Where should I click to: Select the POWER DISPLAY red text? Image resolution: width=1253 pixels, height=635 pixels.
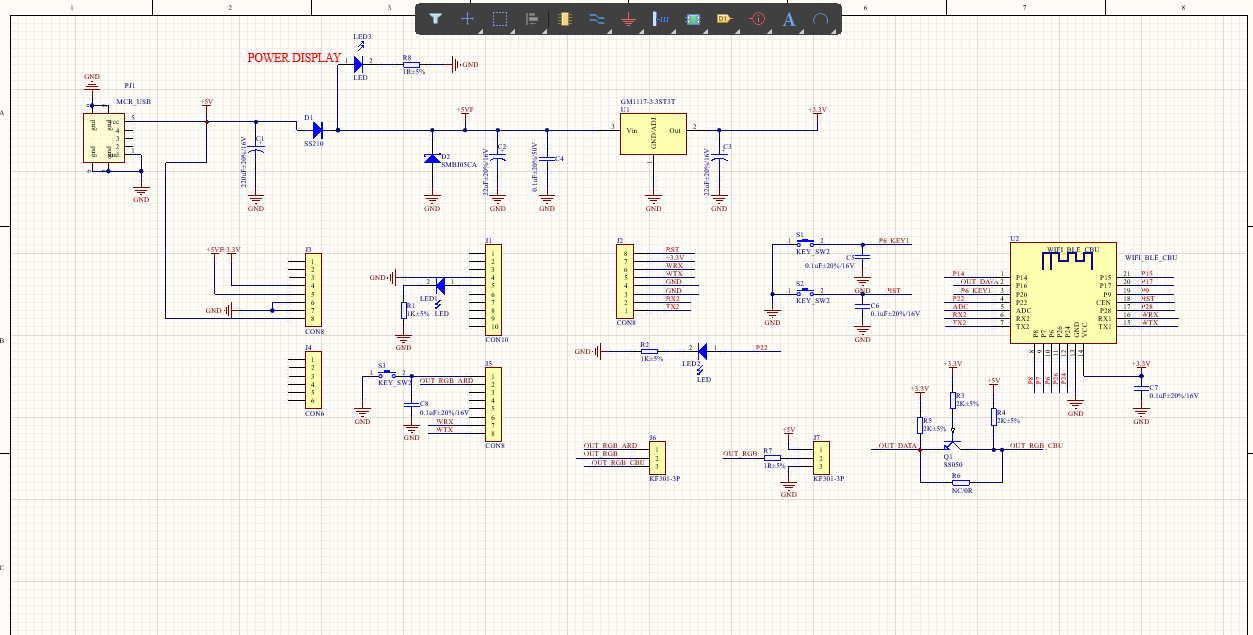294,58
